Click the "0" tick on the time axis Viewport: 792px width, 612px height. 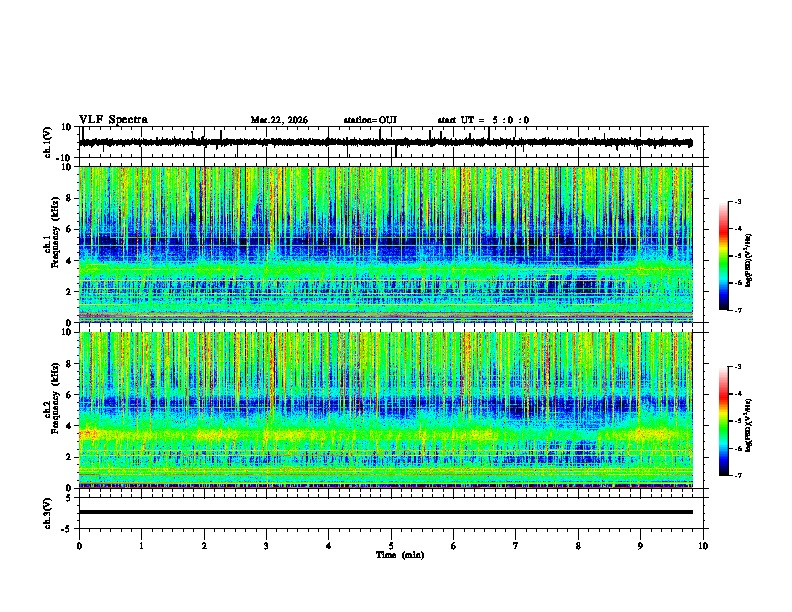(x=79, y=546)
